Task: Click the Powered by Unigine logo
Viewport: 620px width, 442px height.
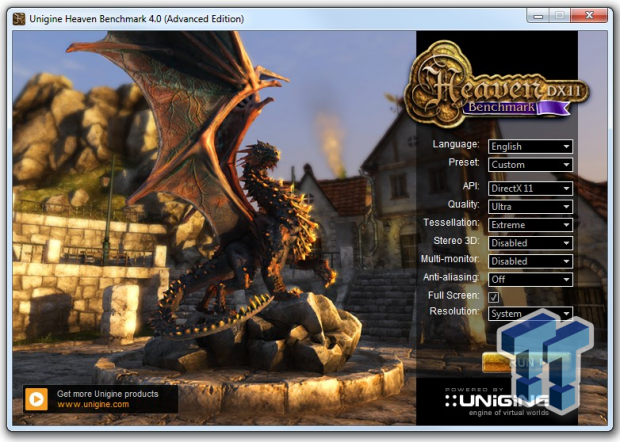Action: [497, 401]
